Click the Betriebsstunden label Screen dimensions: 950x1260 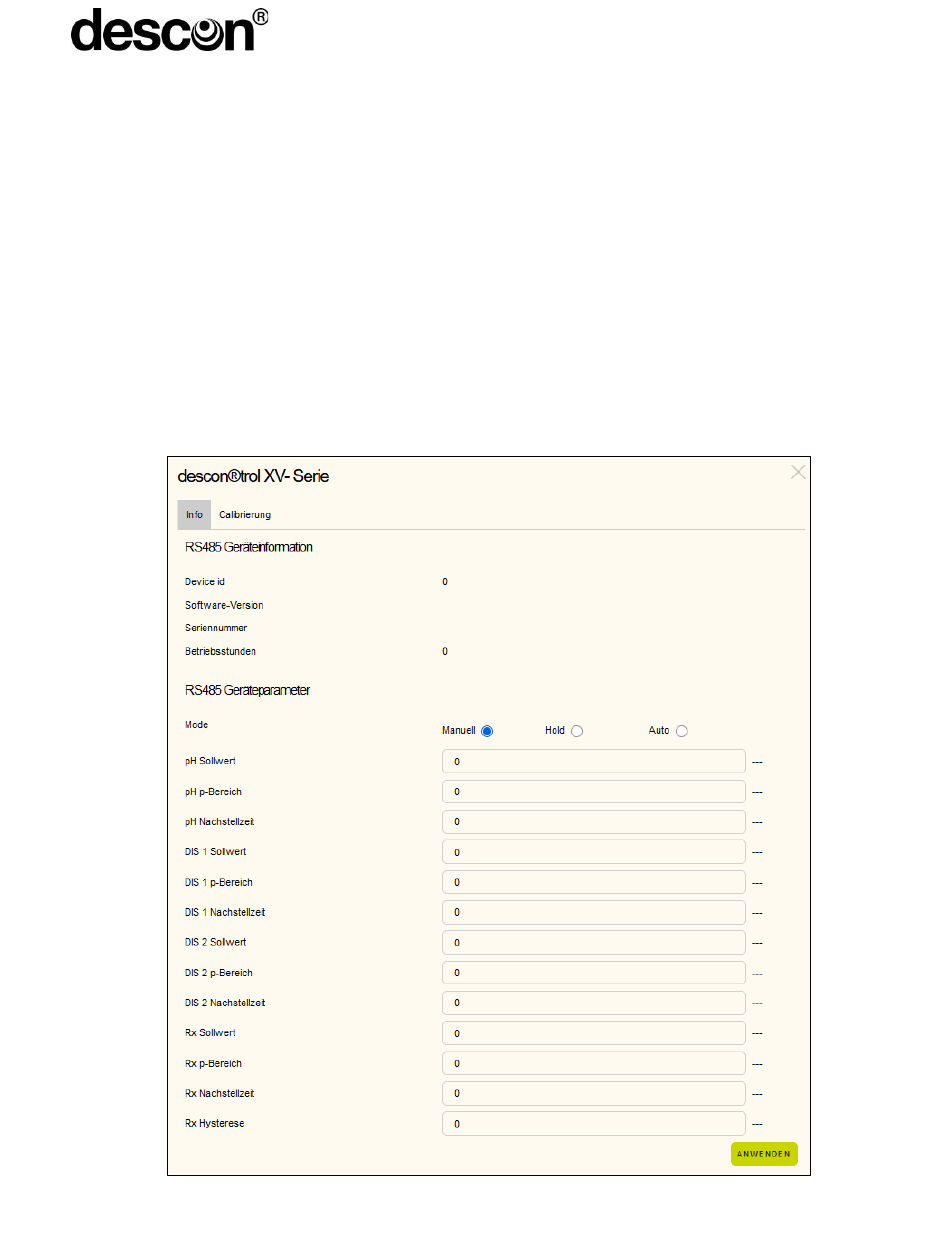coord(220,651)
